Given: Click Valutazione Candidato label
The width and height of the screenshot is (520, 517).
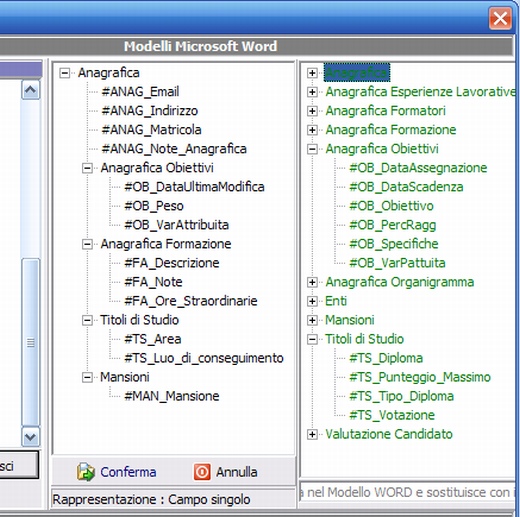Looking at the screenshot, I should (x=389, y=434).
